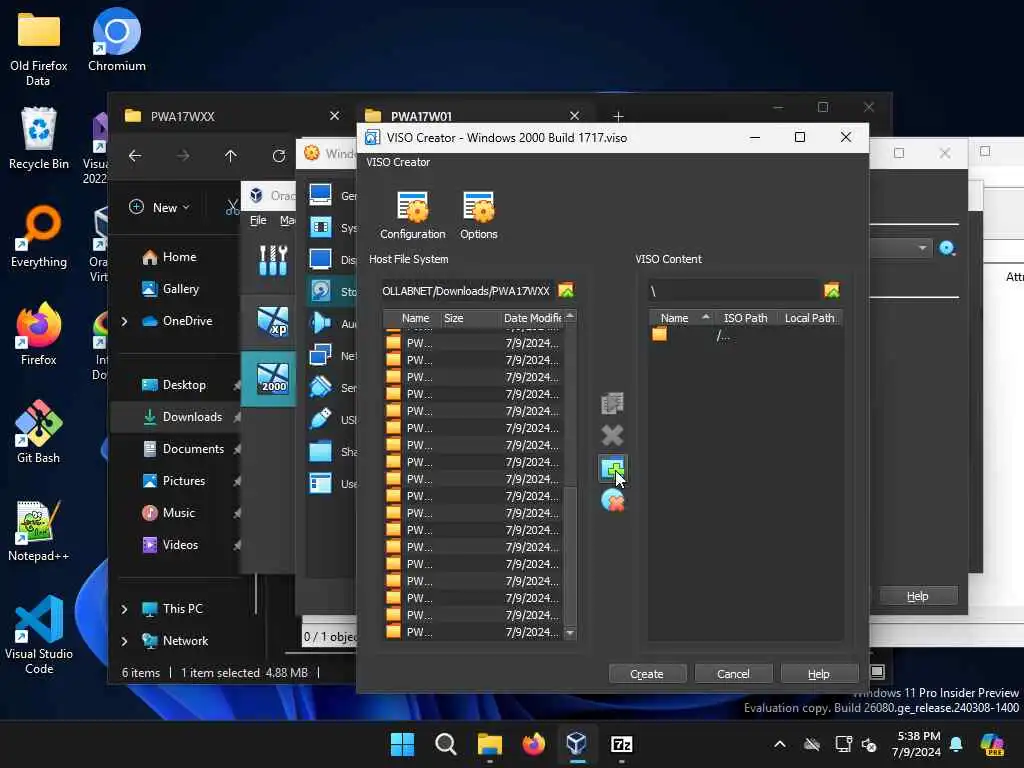Open Git Bash desktop shortcut

coord(39,432)
